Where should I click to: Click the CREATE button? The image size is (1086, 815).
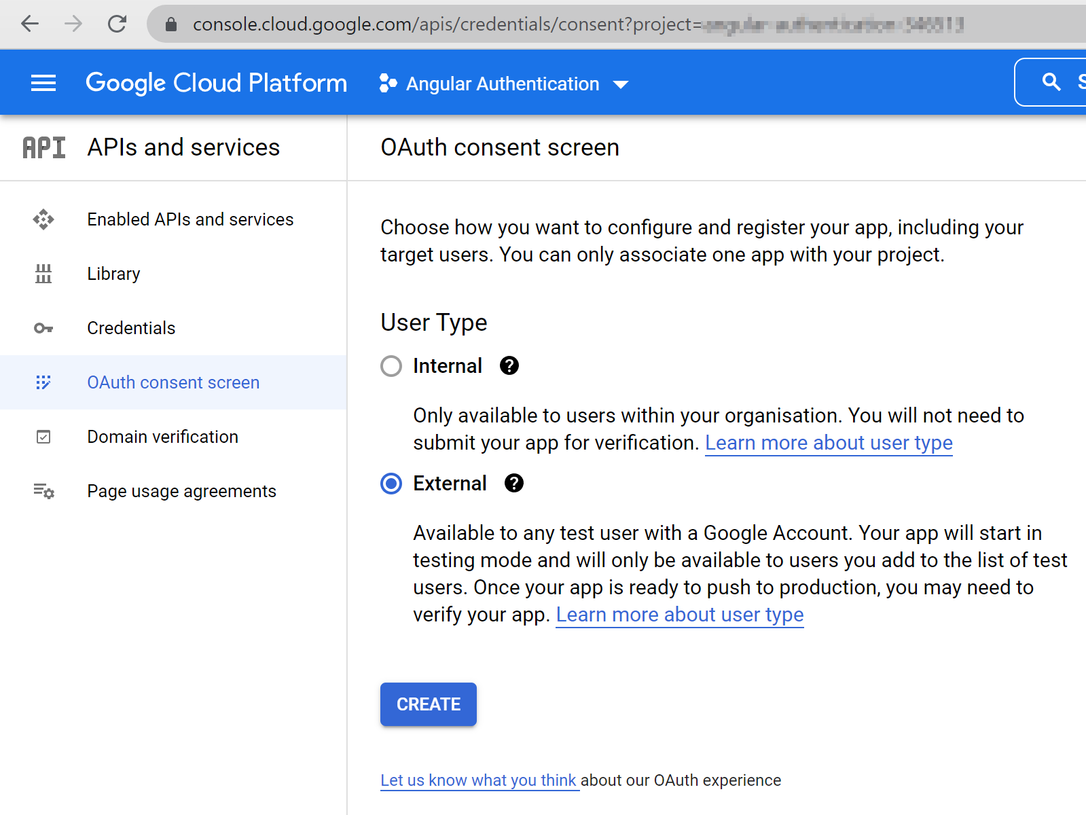[x=428, y=704]
